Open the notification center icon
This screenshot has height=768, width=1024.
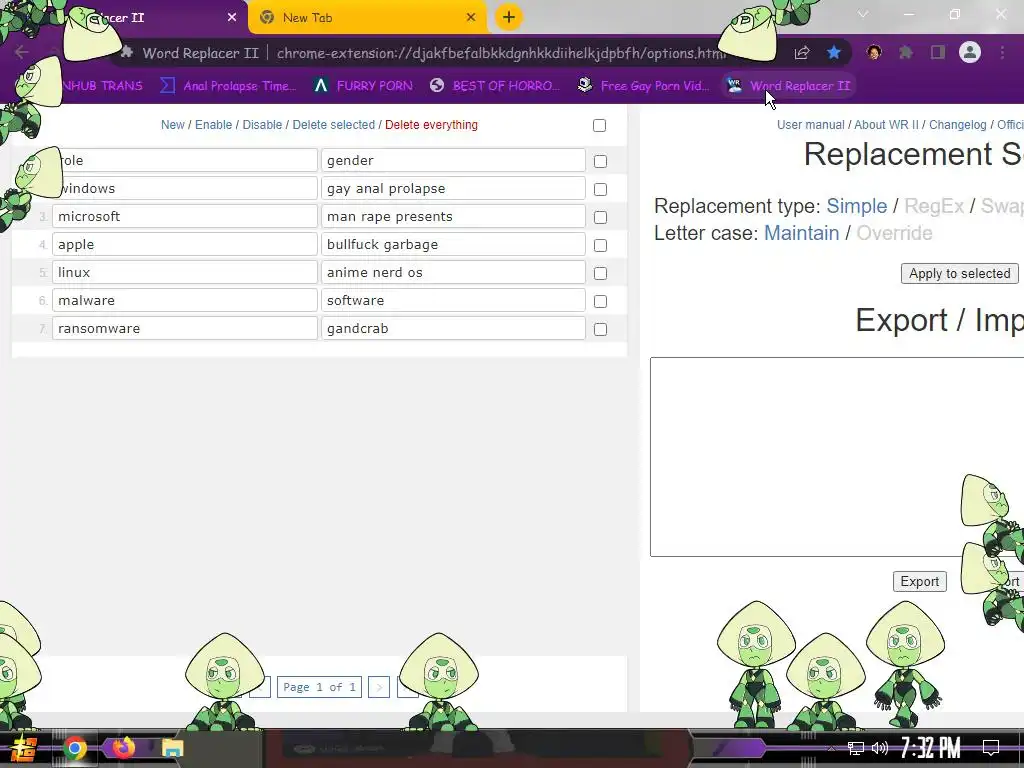991,748
